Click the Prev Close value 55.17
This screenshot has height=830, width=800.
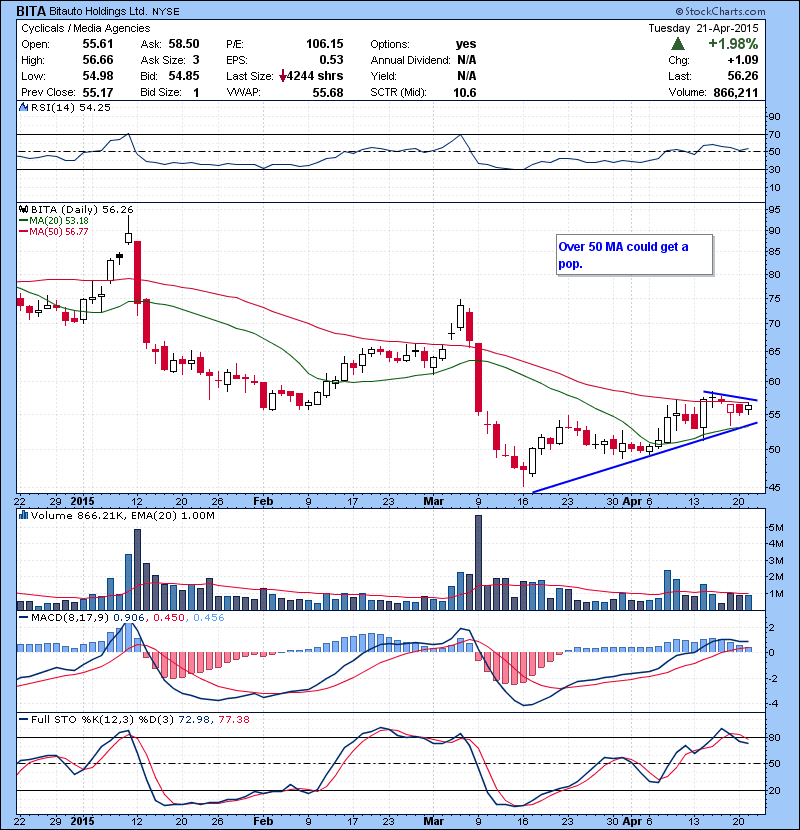coord(98,93)
